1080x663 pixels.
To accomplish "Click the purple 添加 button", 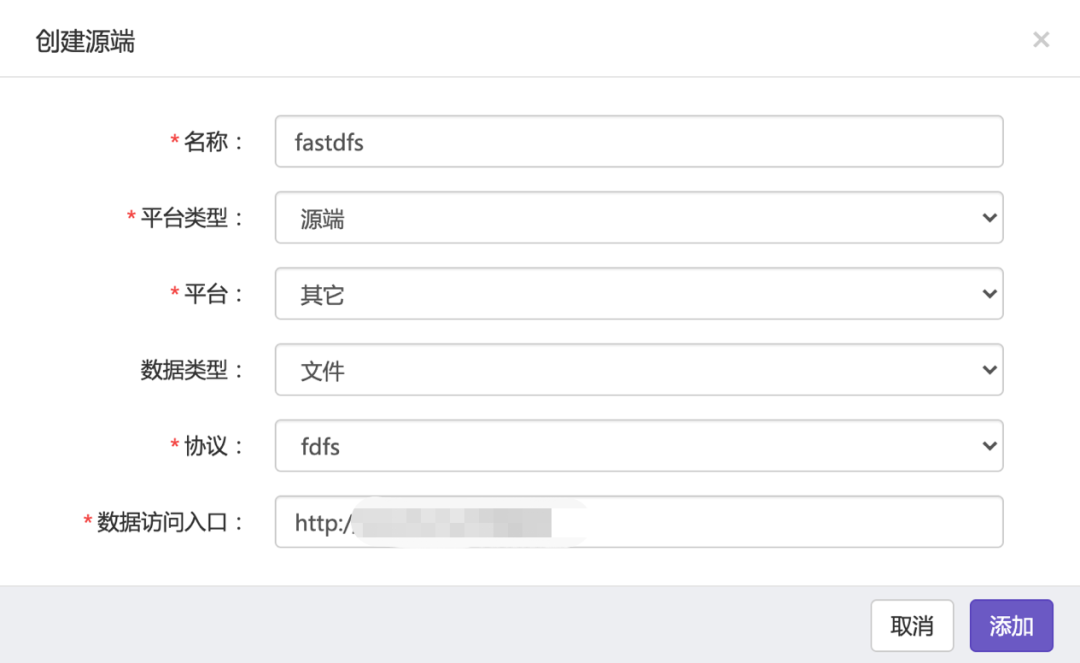I will coord(1011,626).
